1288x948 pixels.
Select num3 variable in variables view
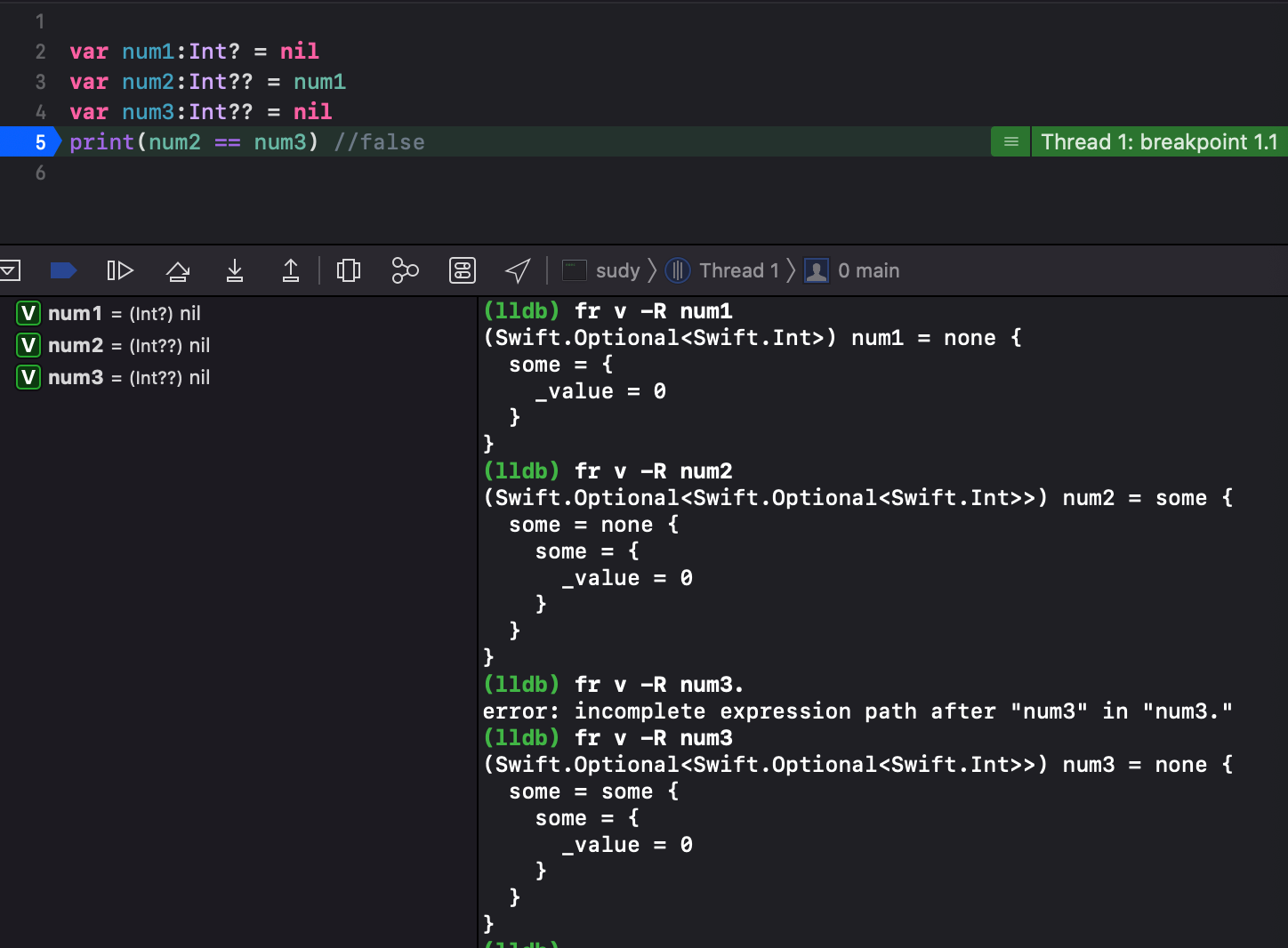[x=76, y=377]
